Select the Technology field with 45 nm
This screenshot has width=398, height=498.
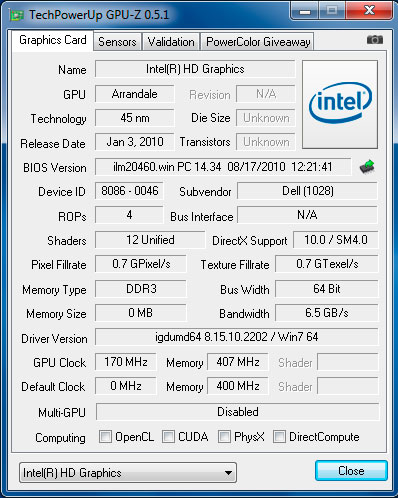[x=135, y=118]
